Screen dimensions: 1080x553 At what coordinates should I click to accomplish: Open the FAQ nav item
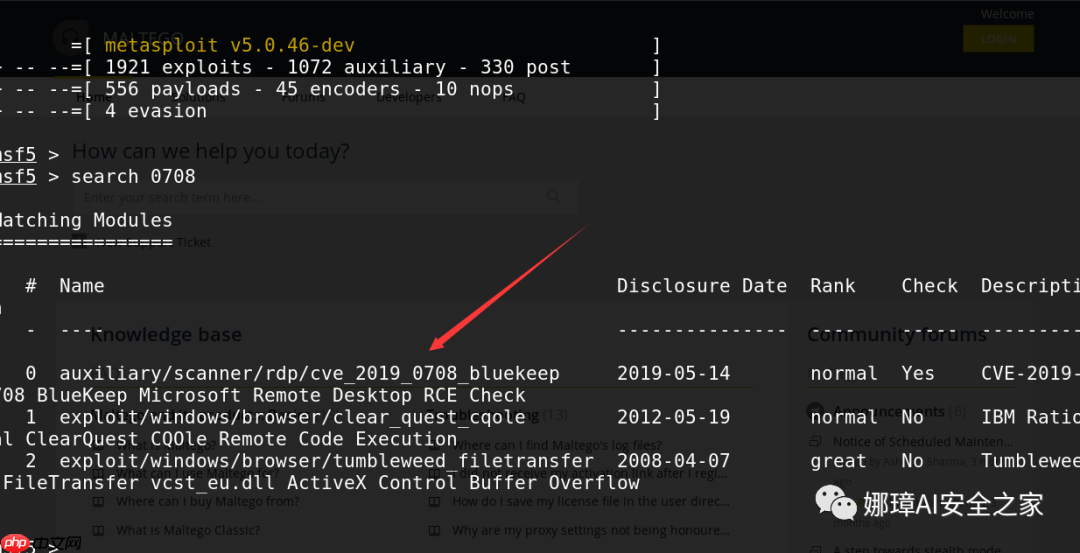tap(513, 97)
